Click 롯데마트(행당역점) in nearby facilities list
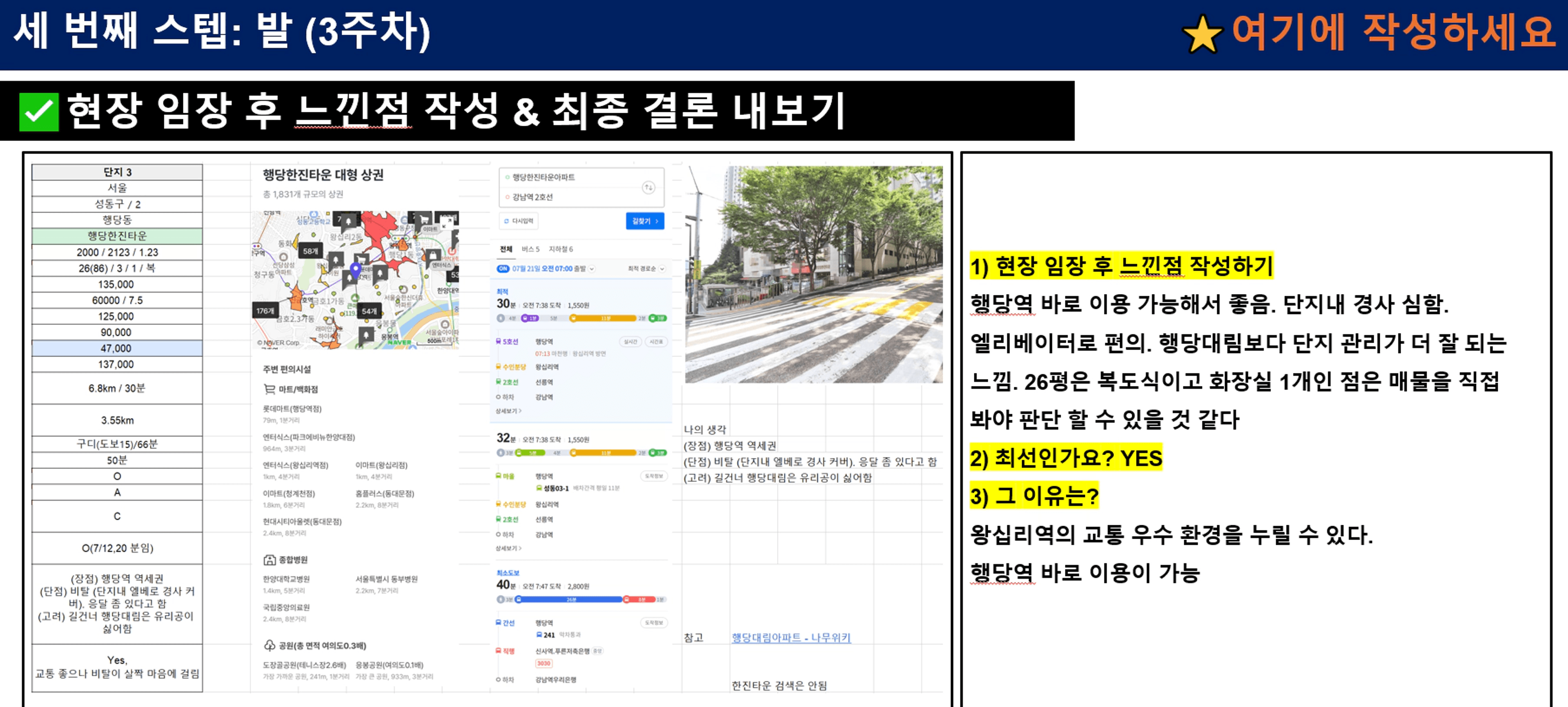Screen dimensions: 1568x707 click(x=292, y=408)
